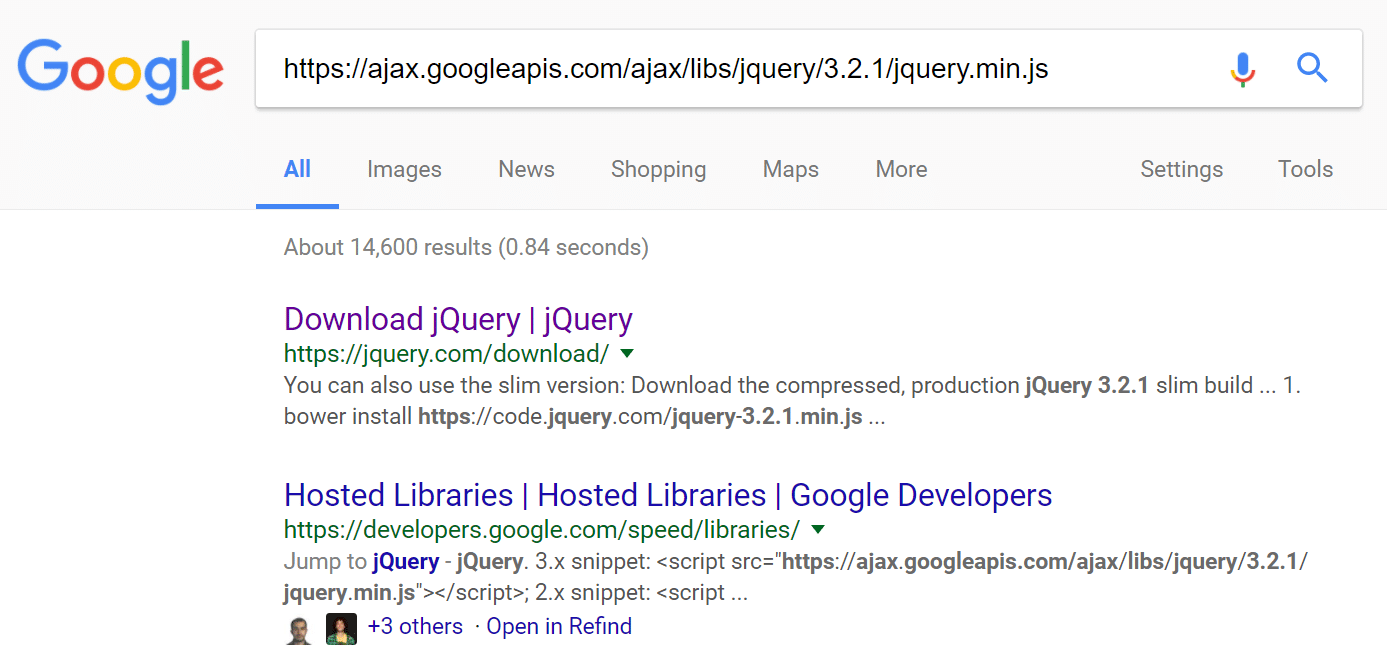Select the All results tab
This screenshot has width=1387, height=663.
(x=297, y=169)
